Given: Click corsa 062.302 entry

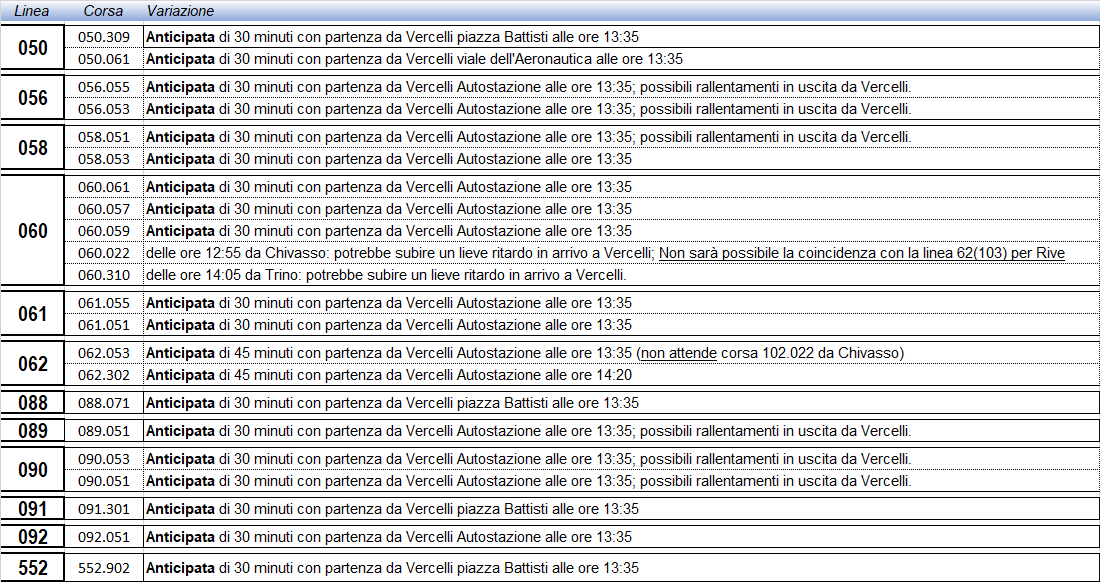Looking at the screenshot, I should [x=104, y=375].
